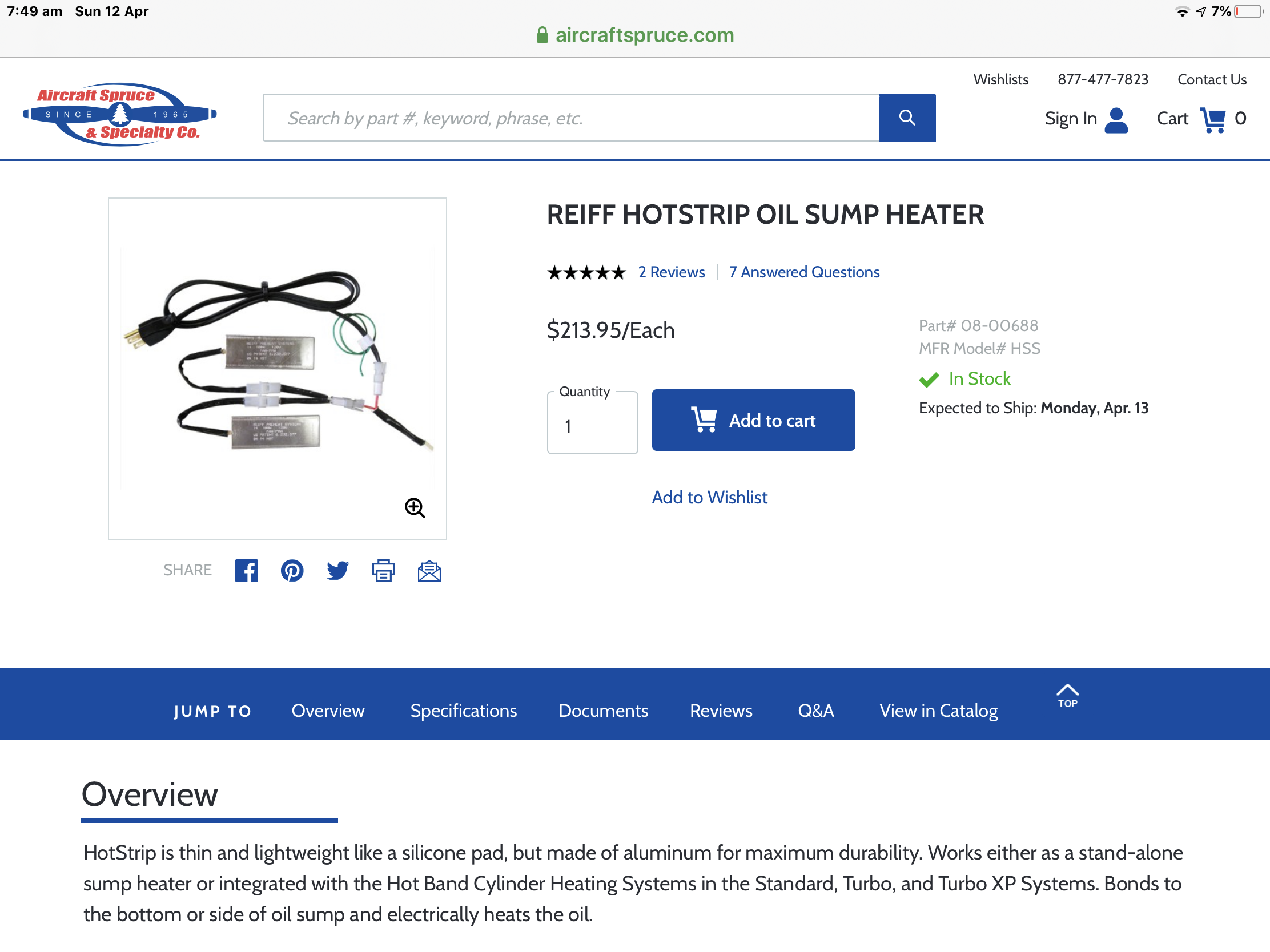Go to Aircraft Spruce logo homepage
The height and width of the screenshot is (952, 1270).
(119, 114)
